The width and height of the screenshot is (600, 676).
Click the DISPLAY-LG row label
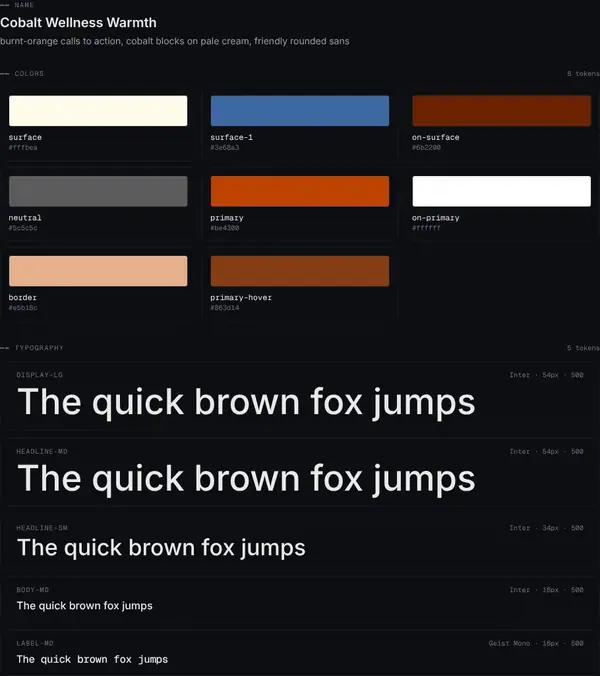coord(40,375)
